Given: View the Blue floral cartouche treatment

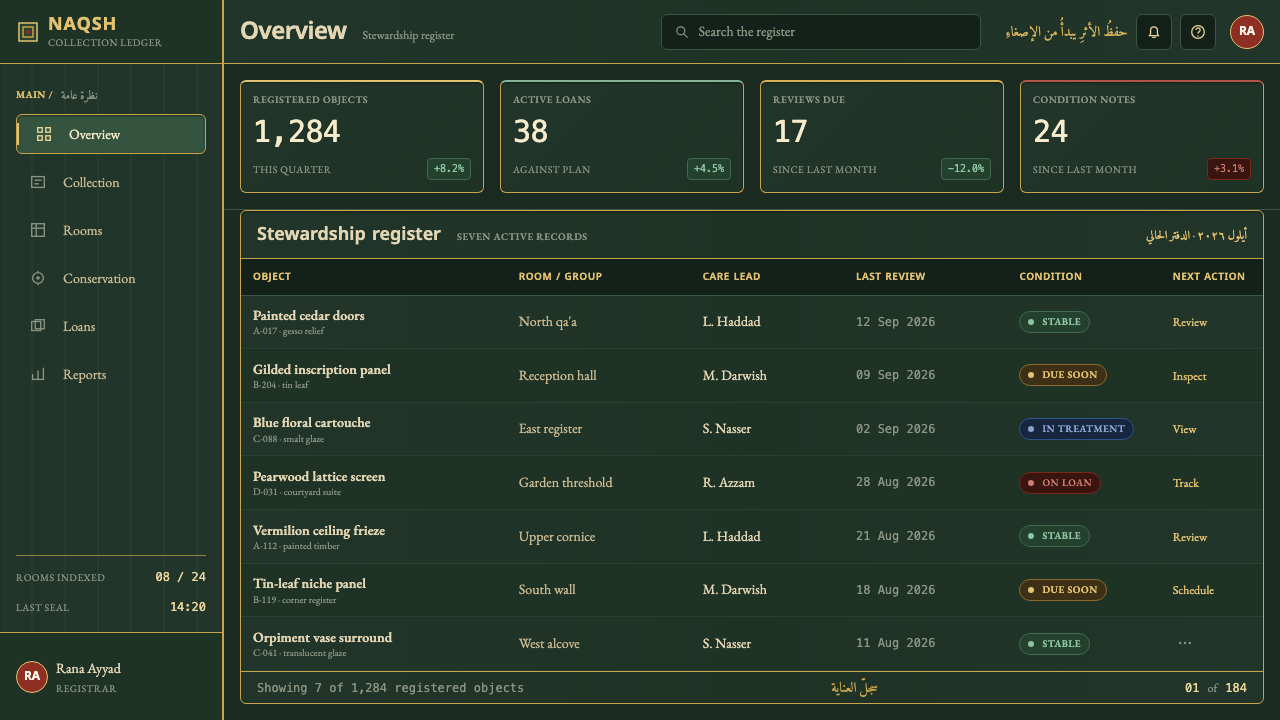Looking at the screenshot, I should [1185, 429].
